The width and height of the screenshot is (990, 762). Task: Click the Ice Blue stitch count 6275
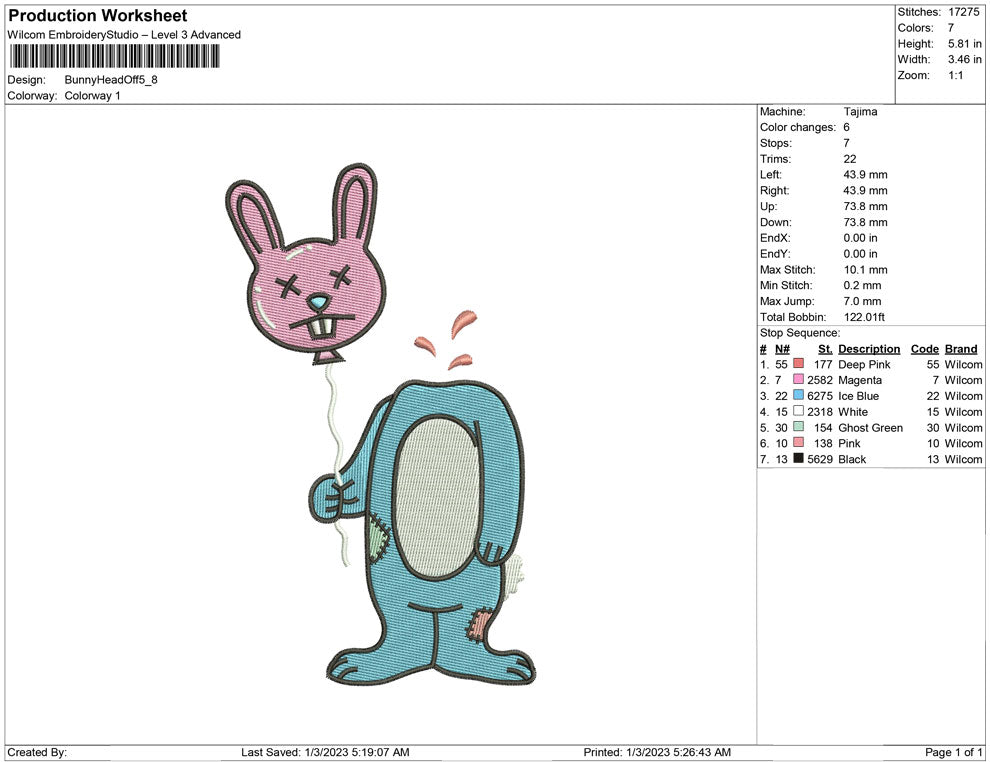820,396
